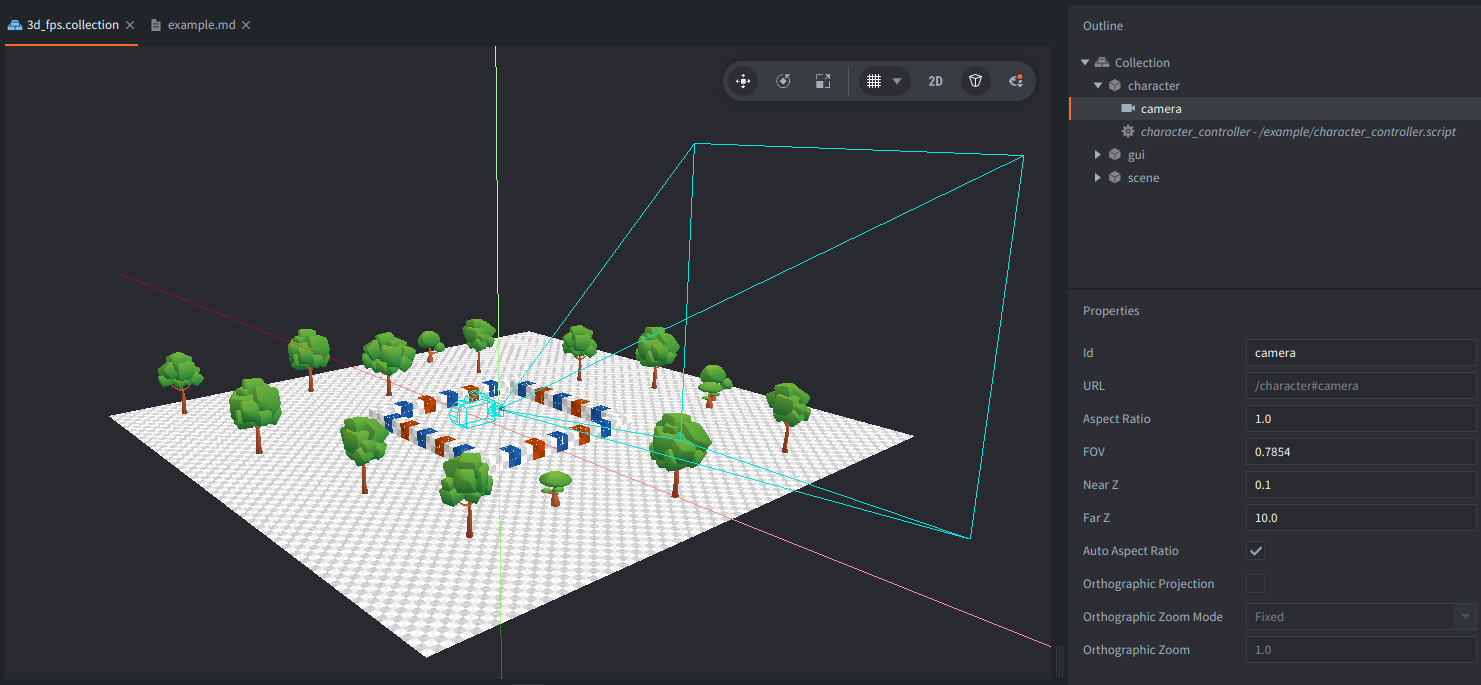
Task: Enable the Orthographic Projection checkbox
Action: [x=1256, y=584]
